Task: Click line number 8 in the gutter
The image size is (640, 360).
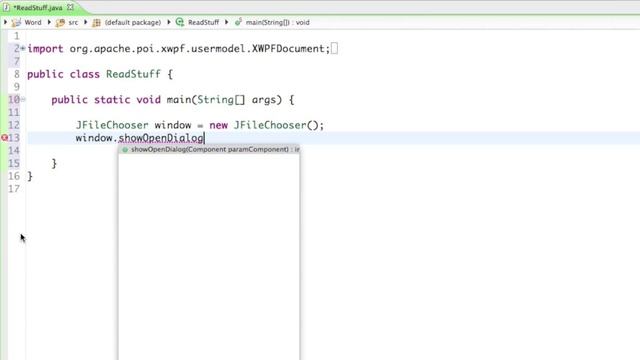Action: click(x=16, y=74)
